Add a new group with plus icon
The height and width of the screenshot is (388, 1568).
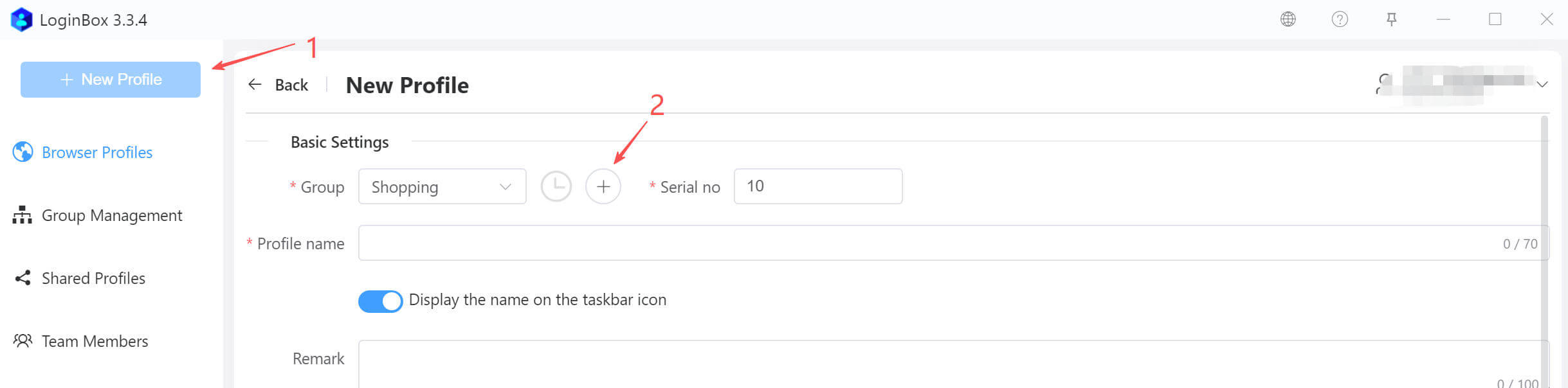click(603, 186)
